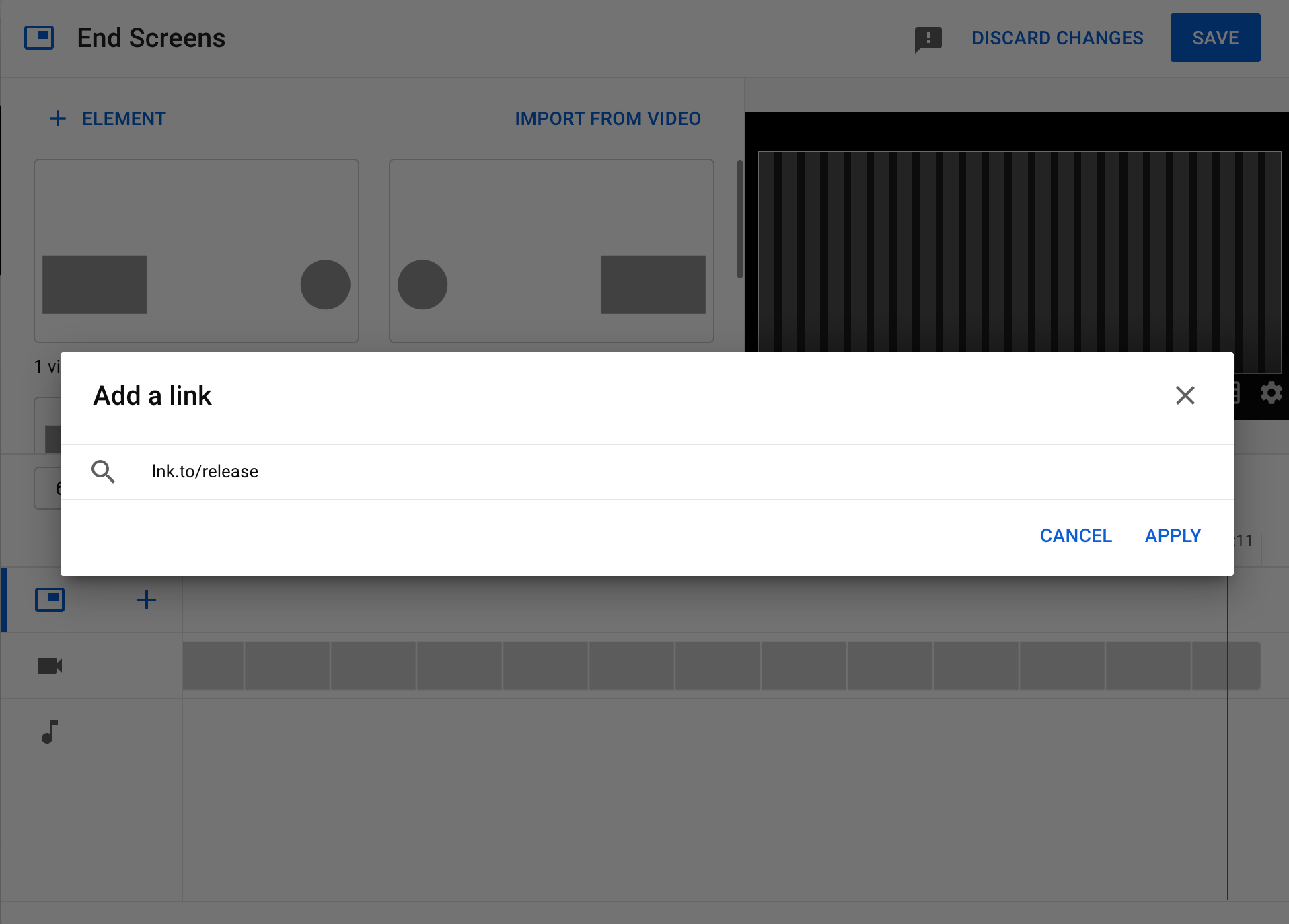
Task: Close the Add a link dialog
Action: [1185, 395]
